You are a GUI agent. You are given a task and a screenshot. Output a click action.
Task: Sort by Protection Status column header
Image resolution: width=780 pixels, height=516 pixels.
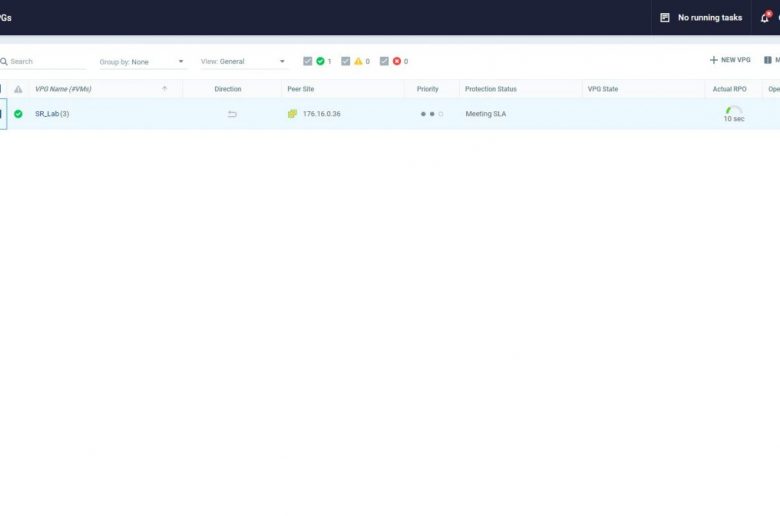point(491,89)
